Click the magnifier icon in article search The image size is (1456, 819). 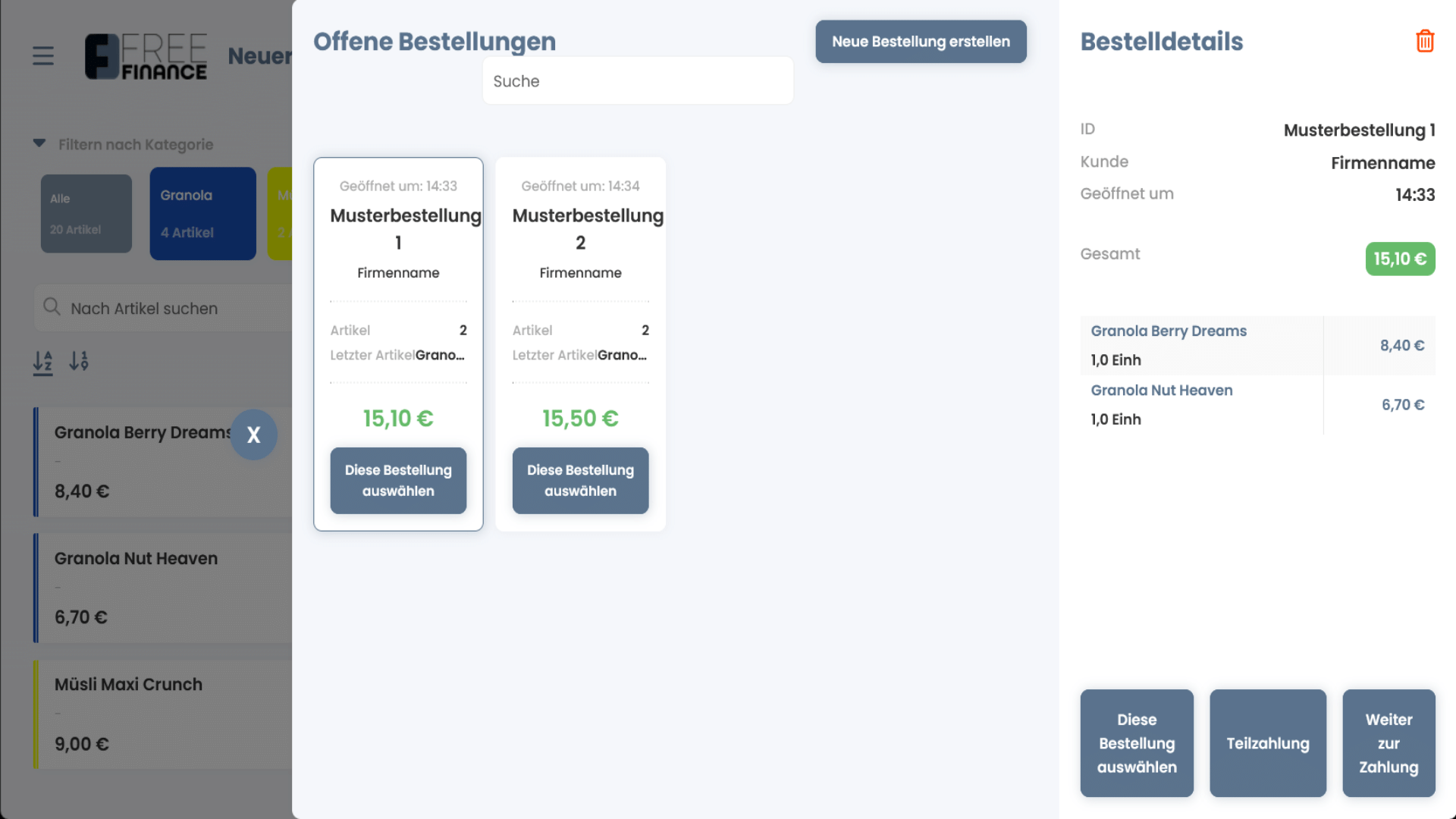point(52,307)
